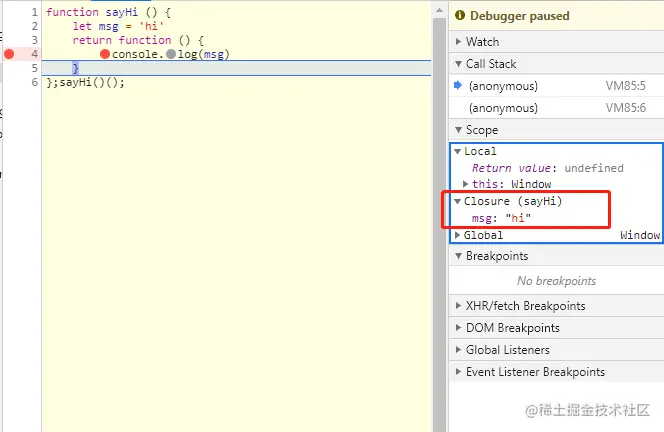Screen dimensions: 664x432
Task: Expand the Global scope group
Action: [x=458, y=235]
